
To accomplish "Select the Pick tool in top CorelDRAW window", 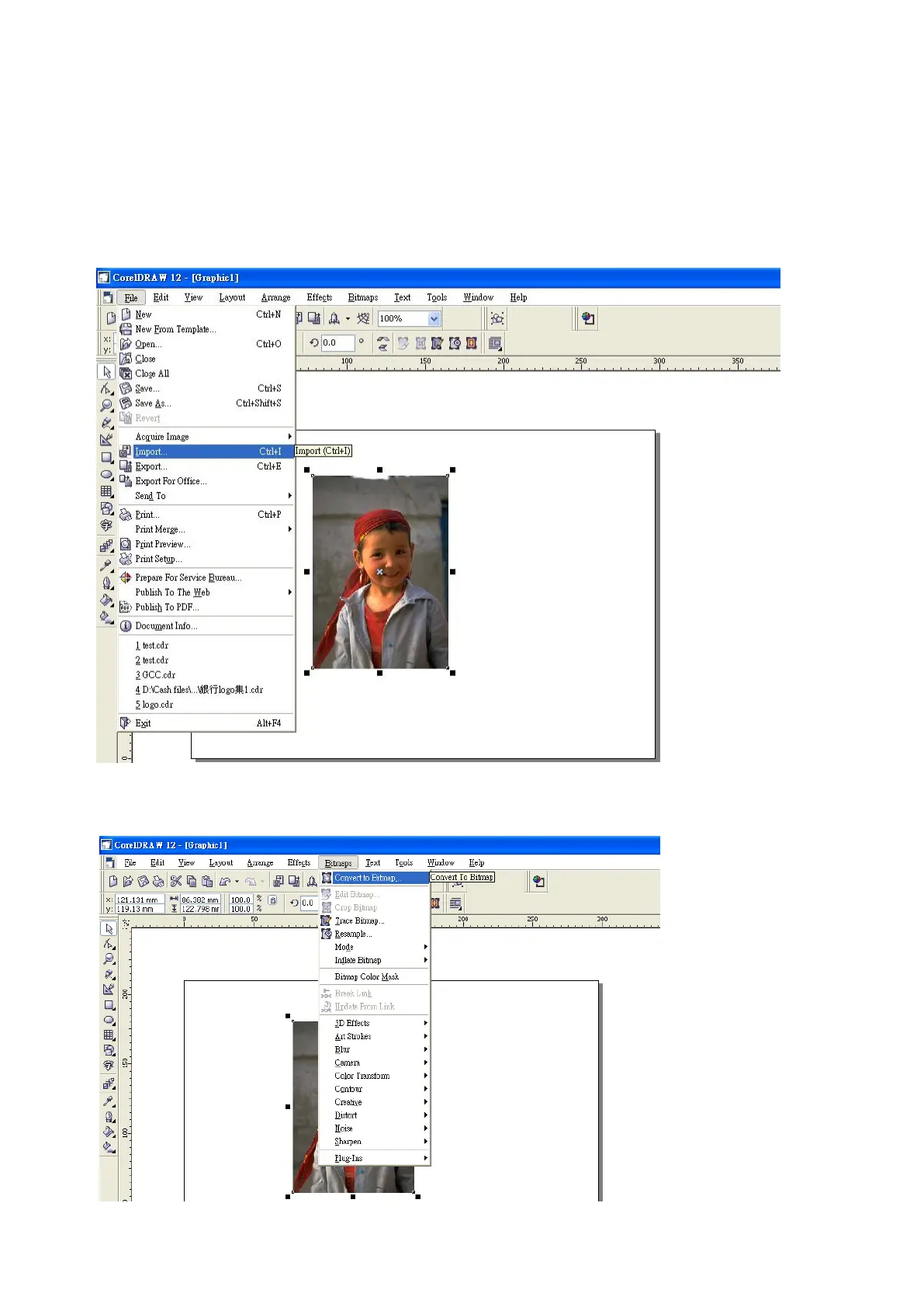I will [x=106, y=372].
